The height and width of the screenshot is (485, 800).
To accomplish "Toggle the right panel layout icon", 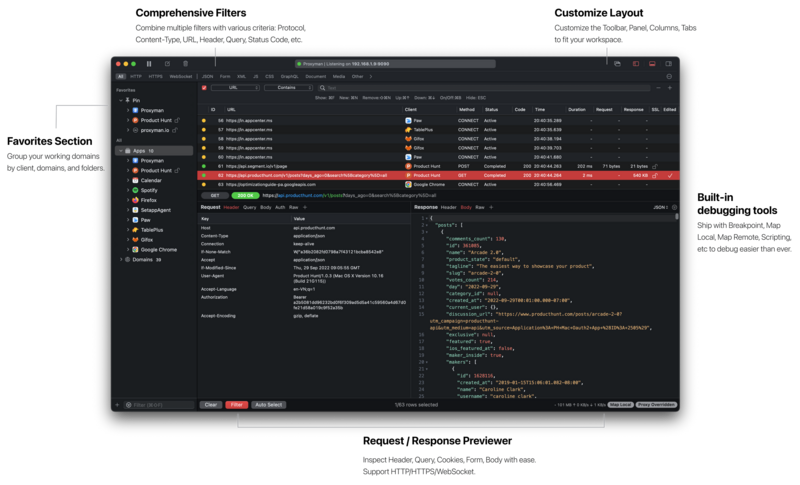I will (669, 64).
